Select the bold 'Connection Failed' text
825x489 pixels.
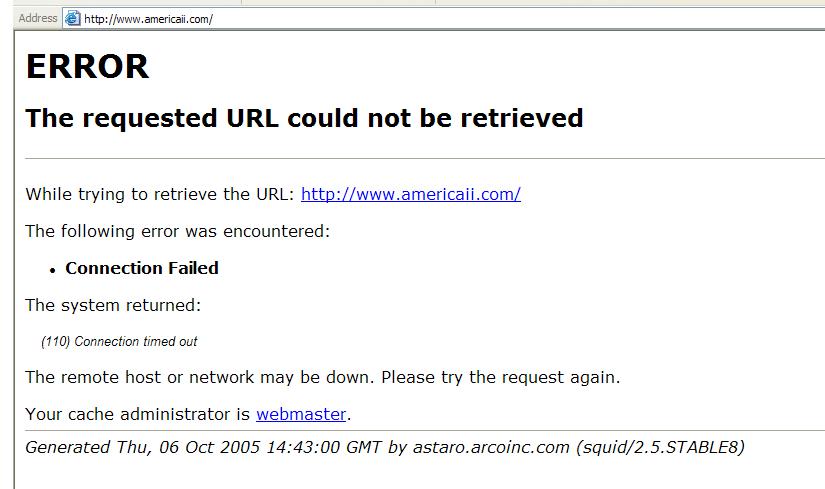pyautogui.click(x=142, y=268)
